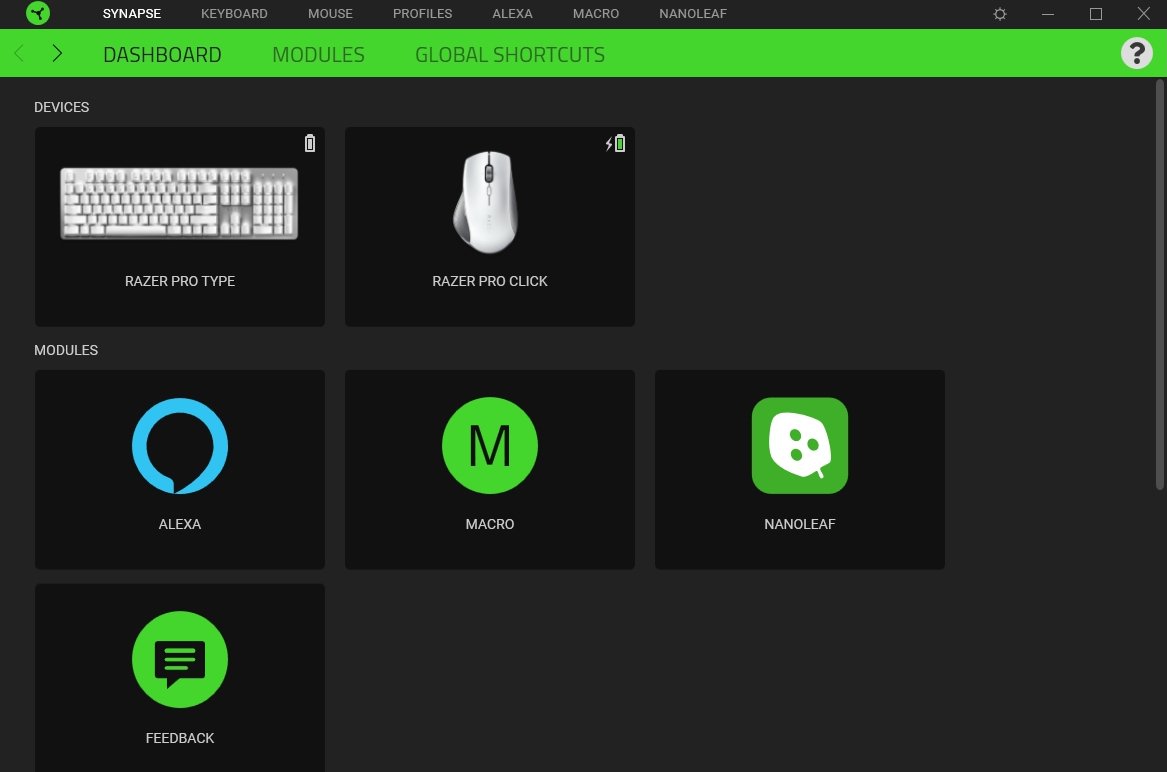The image size is (1167, 772).
Task: Select the Razer Pro Click mouse image
Action: [x=486, y=202]
